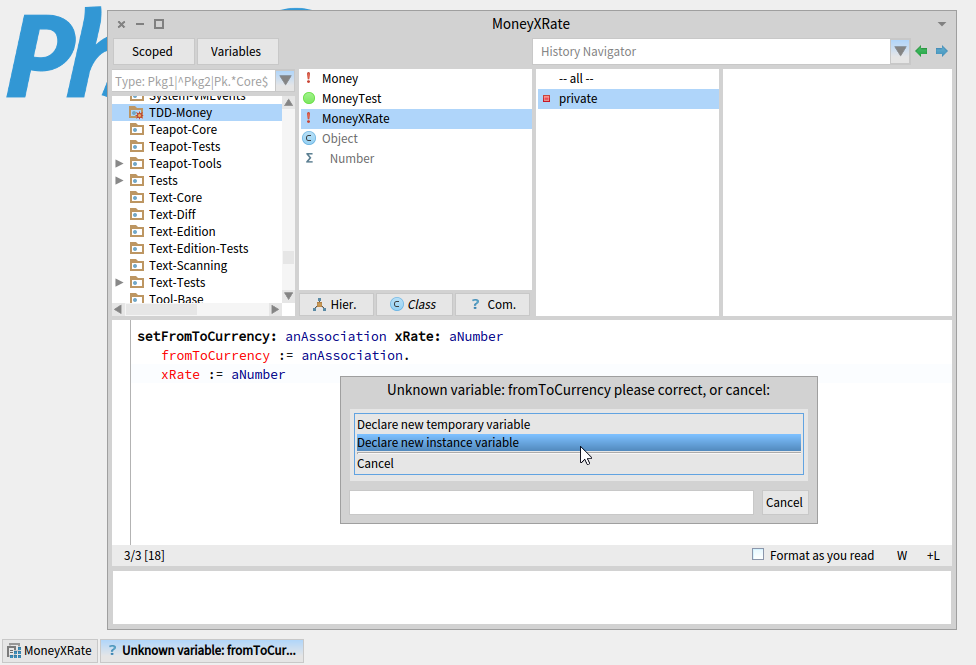Image resolution: width=976 pixels, height=665 pixels.
Task: Click the Teapot-Core package folder icon
Action: (136, 130)
